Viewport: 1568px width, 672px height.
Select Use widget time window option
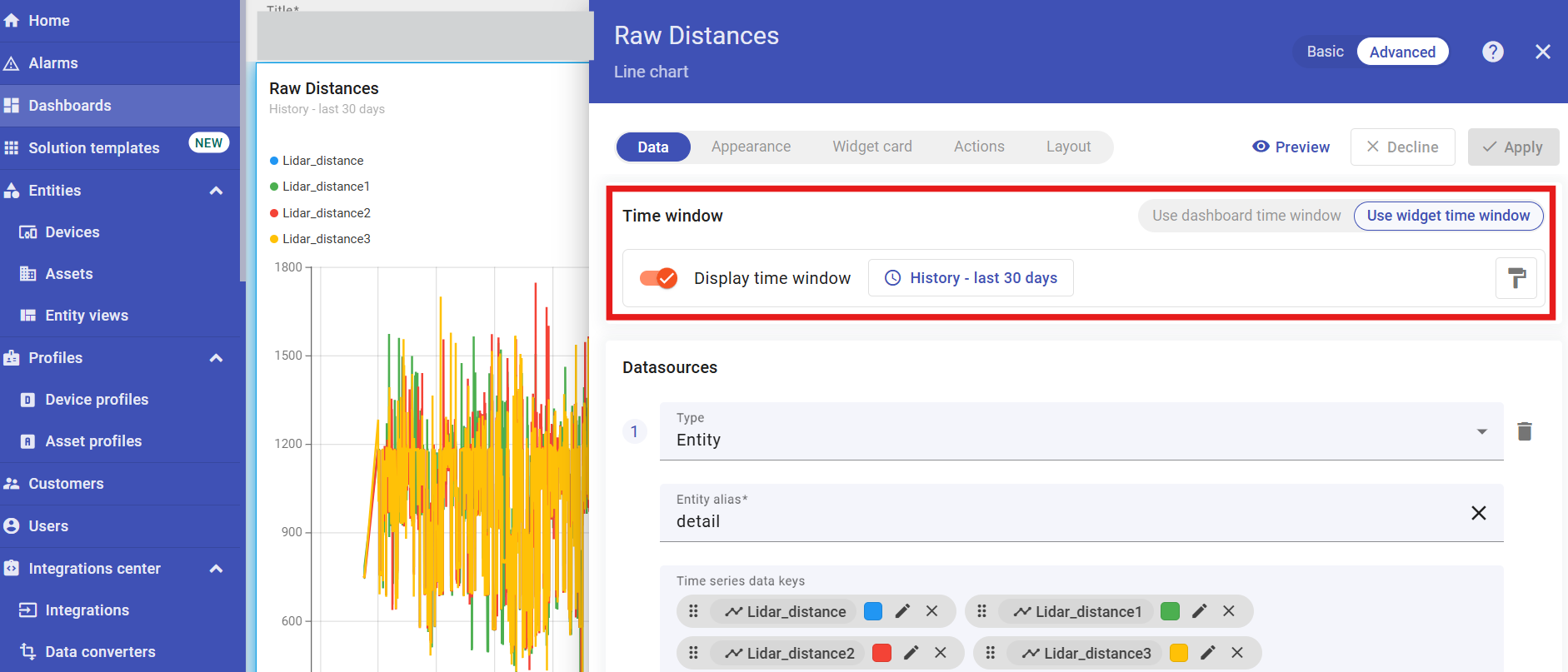point(1447,216)
